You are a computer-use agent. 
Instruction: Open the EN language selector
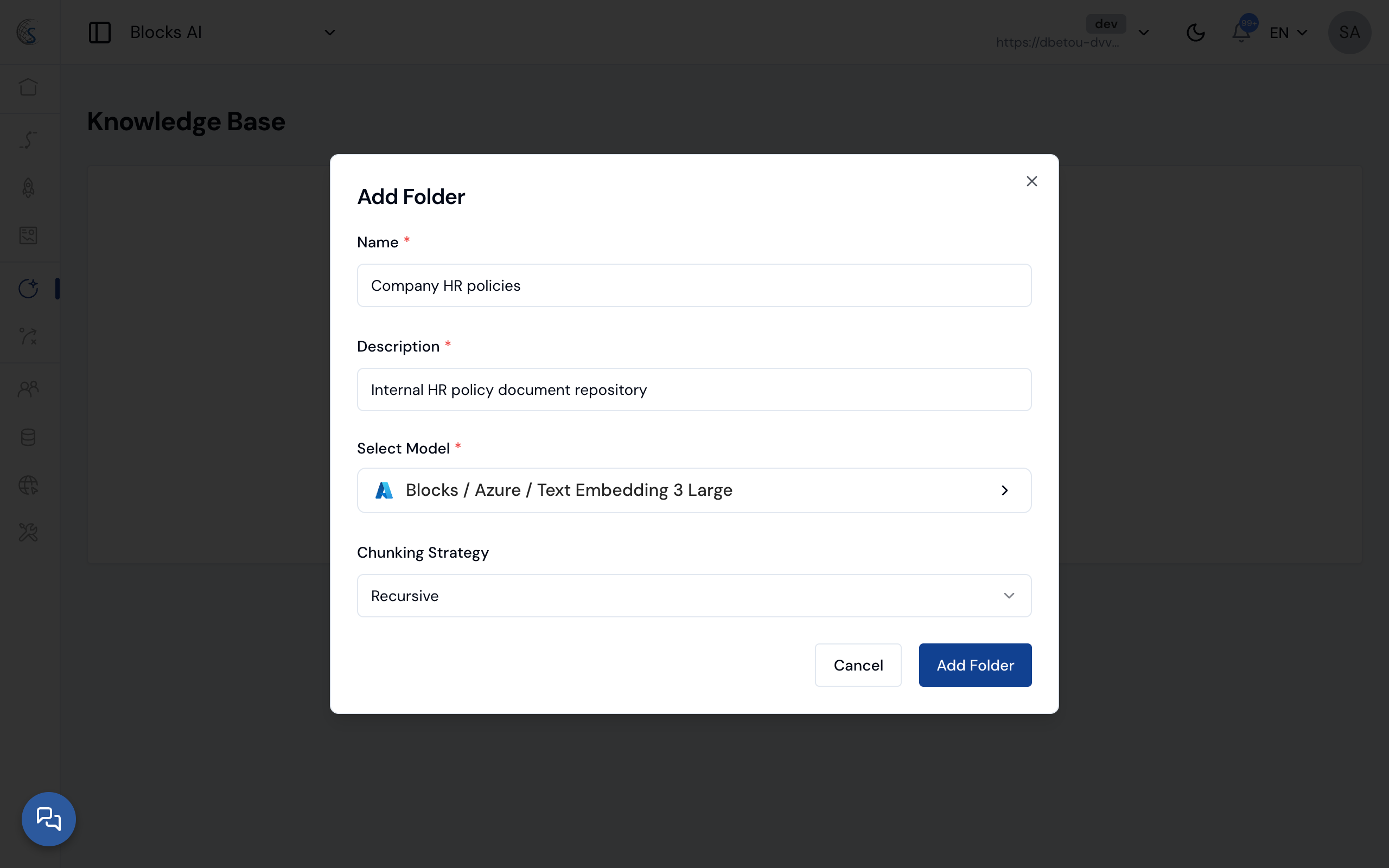click(x=1288, y=33)
